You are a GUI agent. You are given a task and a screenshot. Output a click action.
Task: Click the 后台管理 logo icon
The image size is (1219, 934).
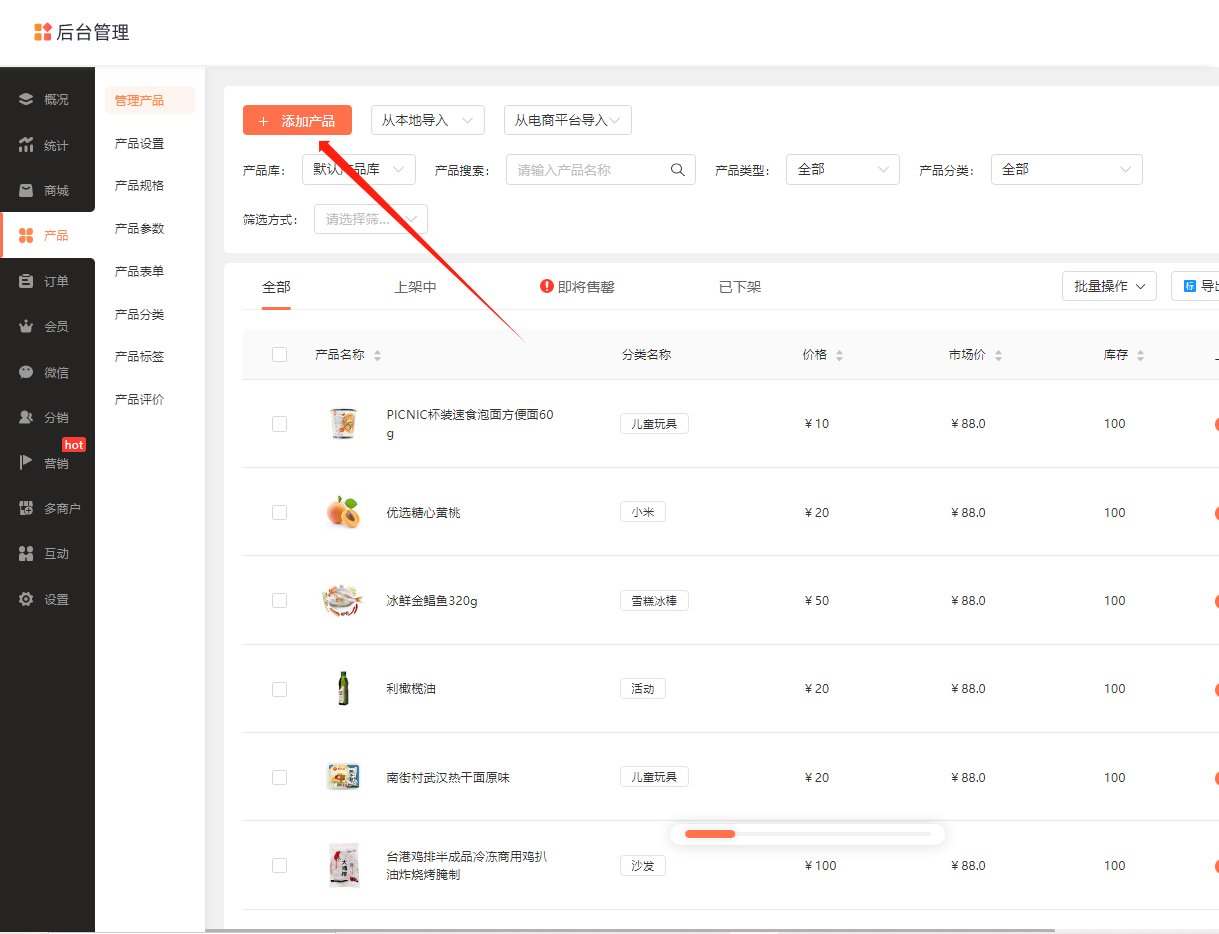click(x=42, y=32)
